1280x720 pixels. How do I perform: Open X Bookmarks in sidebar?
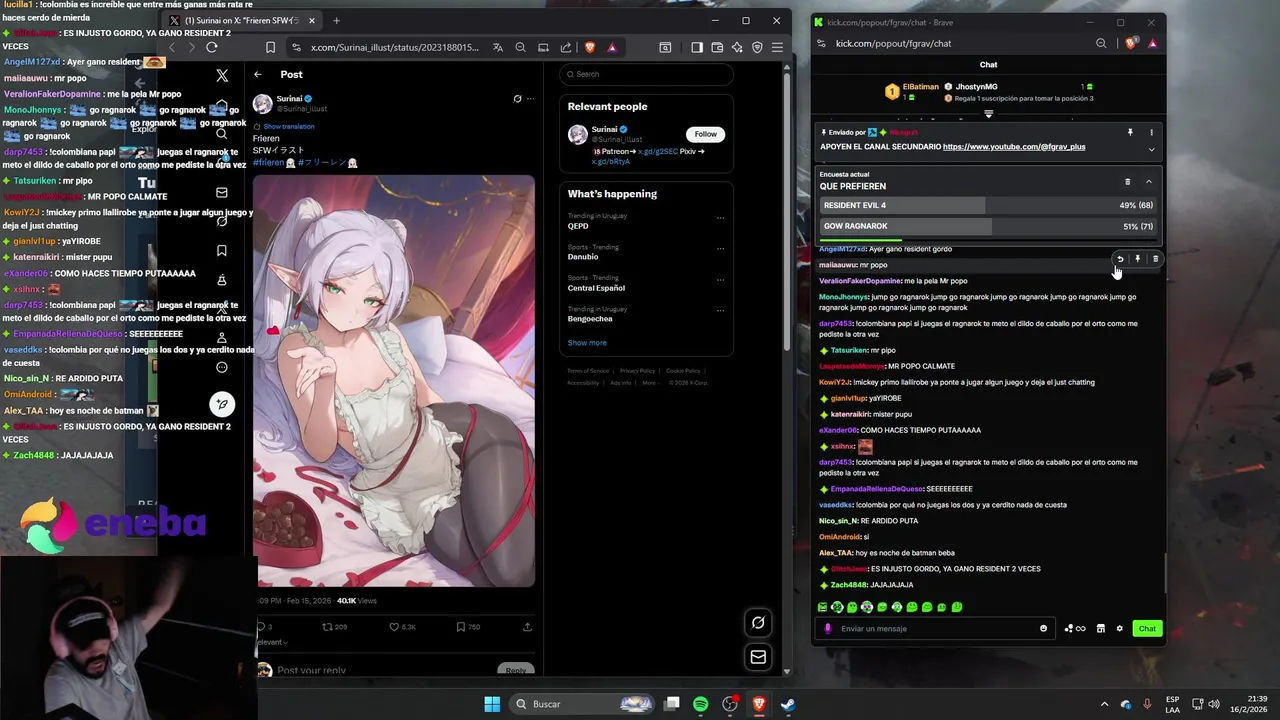(x=222, y=250)
